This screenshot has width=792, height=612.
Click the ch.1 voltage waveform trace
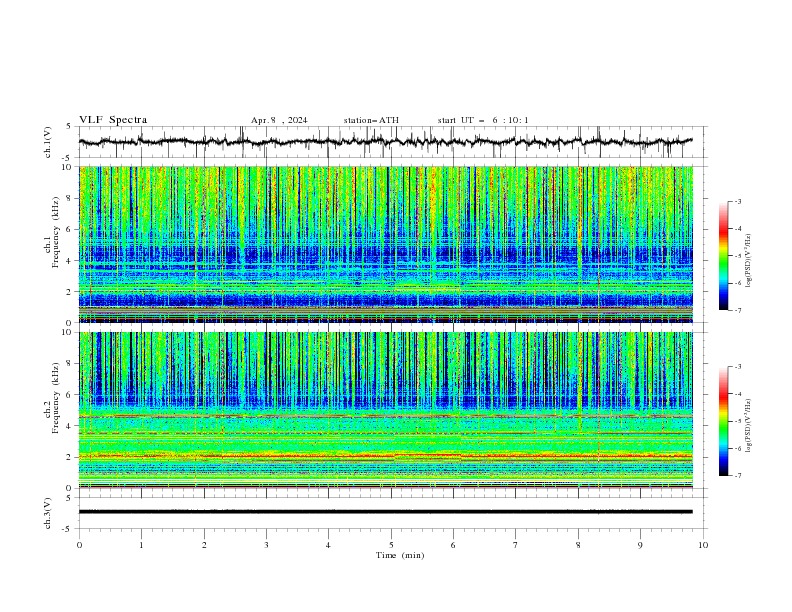(385, 141)
